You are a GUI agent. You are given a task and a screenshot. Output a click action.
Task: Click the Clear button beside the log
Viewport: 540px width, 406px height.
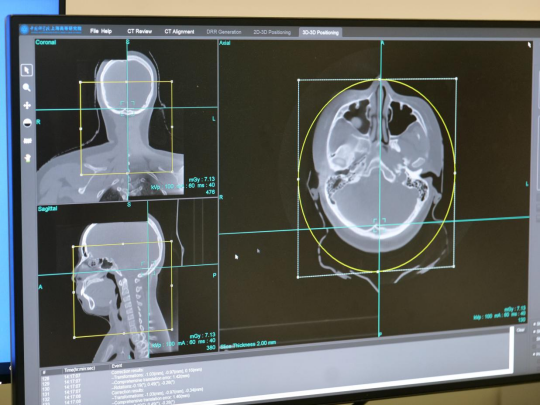coord(520,330)
